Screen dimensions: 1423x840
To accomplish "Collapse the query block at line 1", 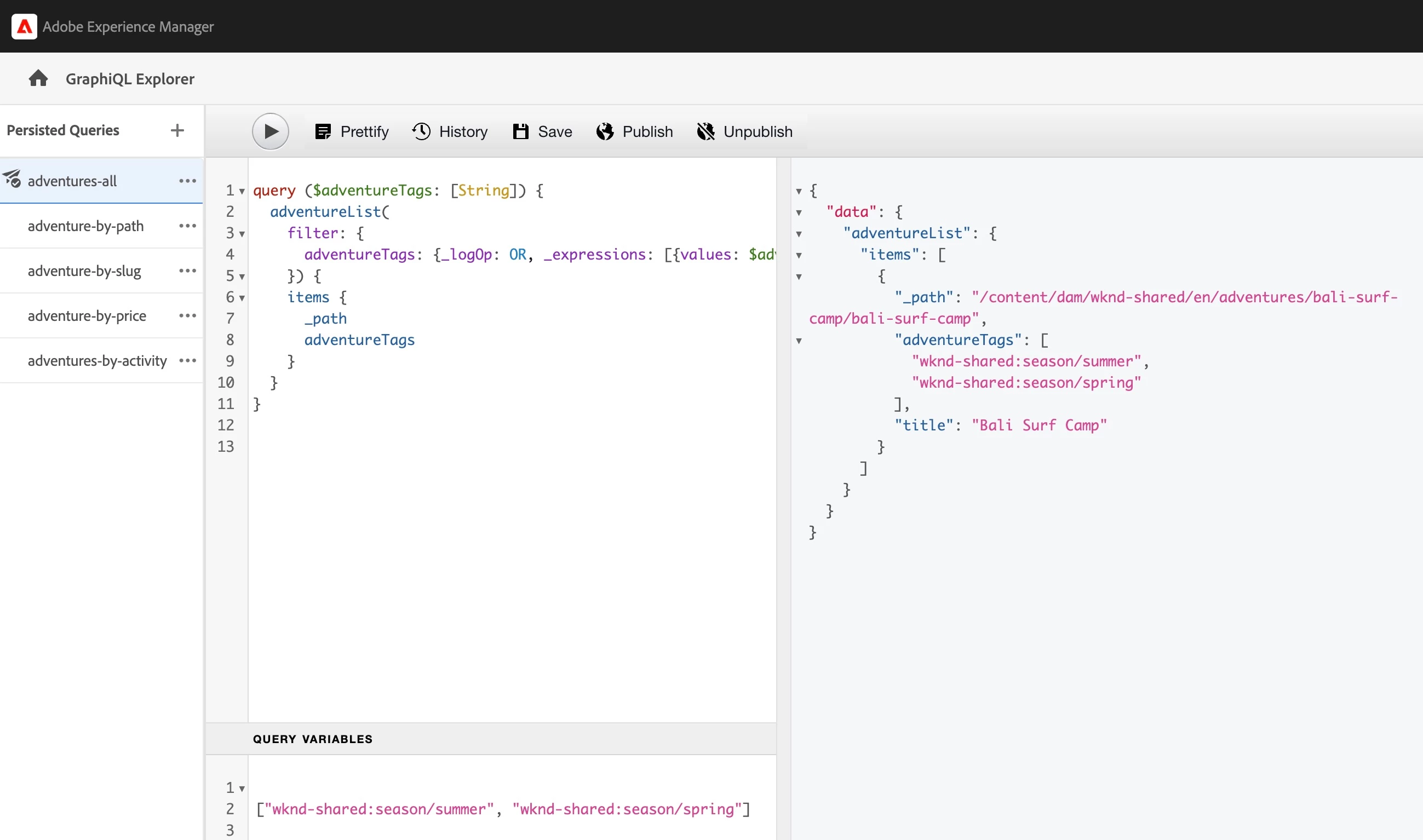I will 242,191.
